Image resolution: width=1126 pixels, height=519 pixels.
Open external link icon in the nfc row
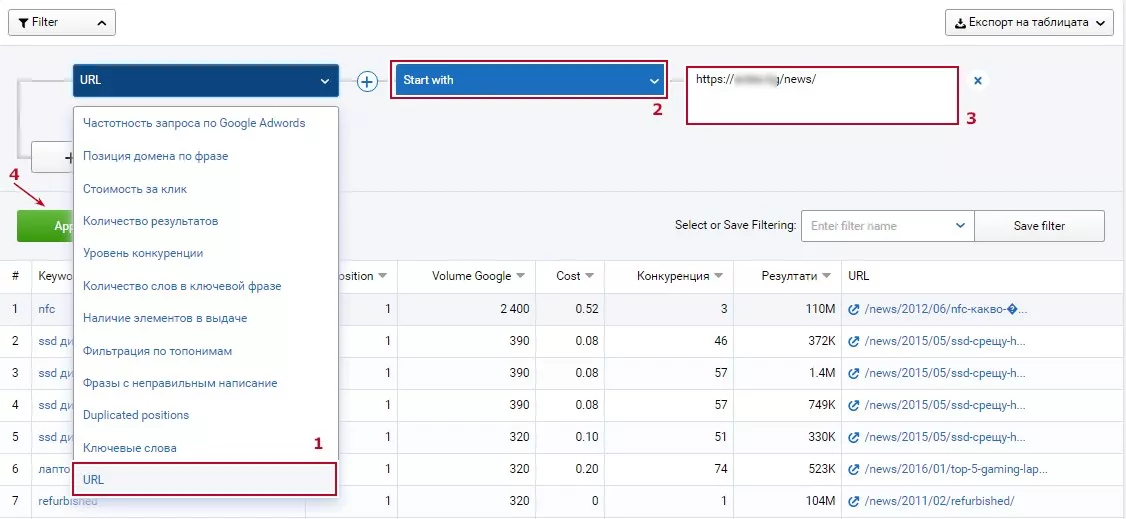click(x=854, y=309)
